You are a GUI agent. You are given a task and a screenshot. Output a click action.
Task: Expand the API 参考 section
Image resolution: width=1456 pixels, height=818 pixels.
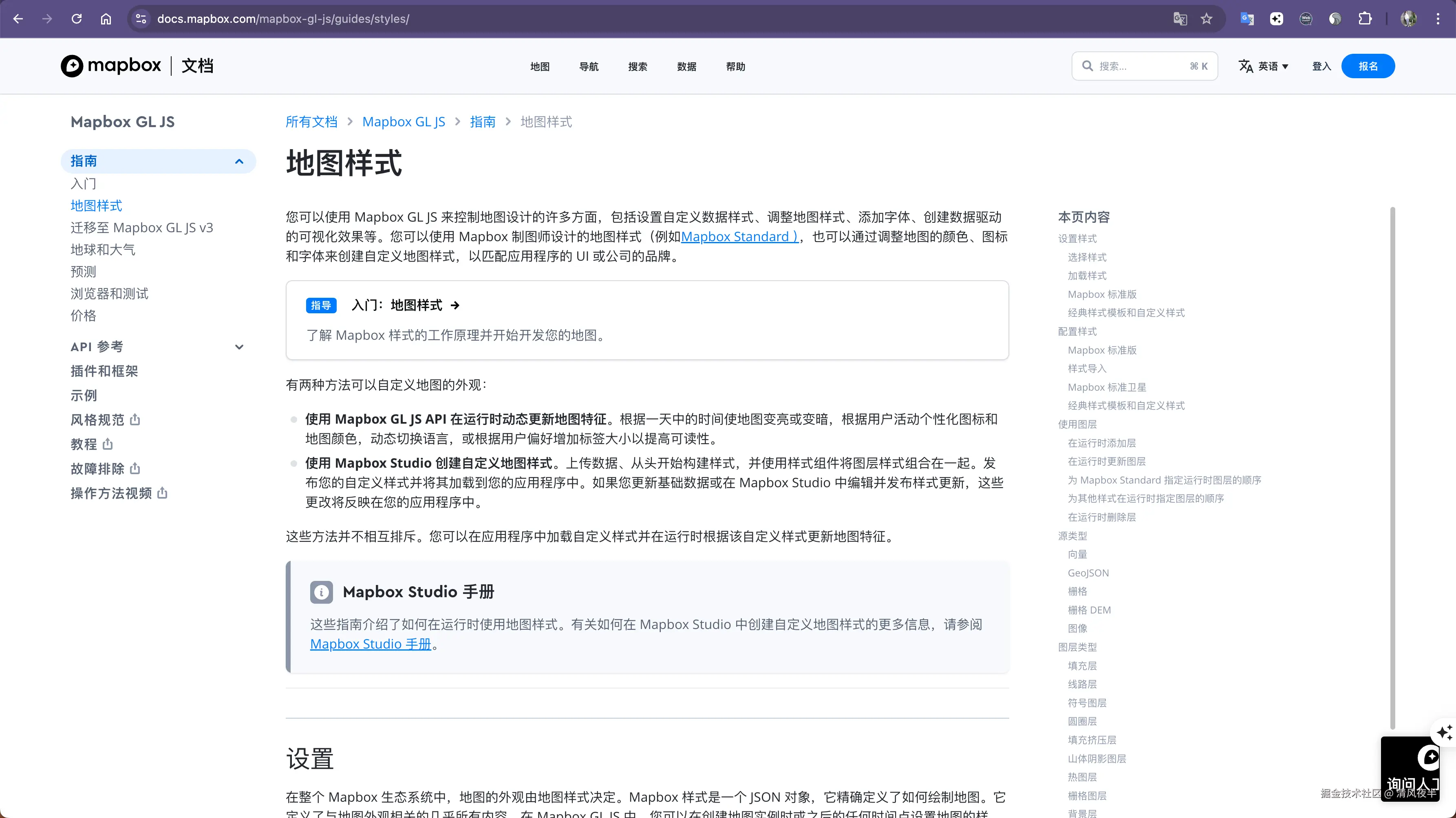[x=239, y=347]
